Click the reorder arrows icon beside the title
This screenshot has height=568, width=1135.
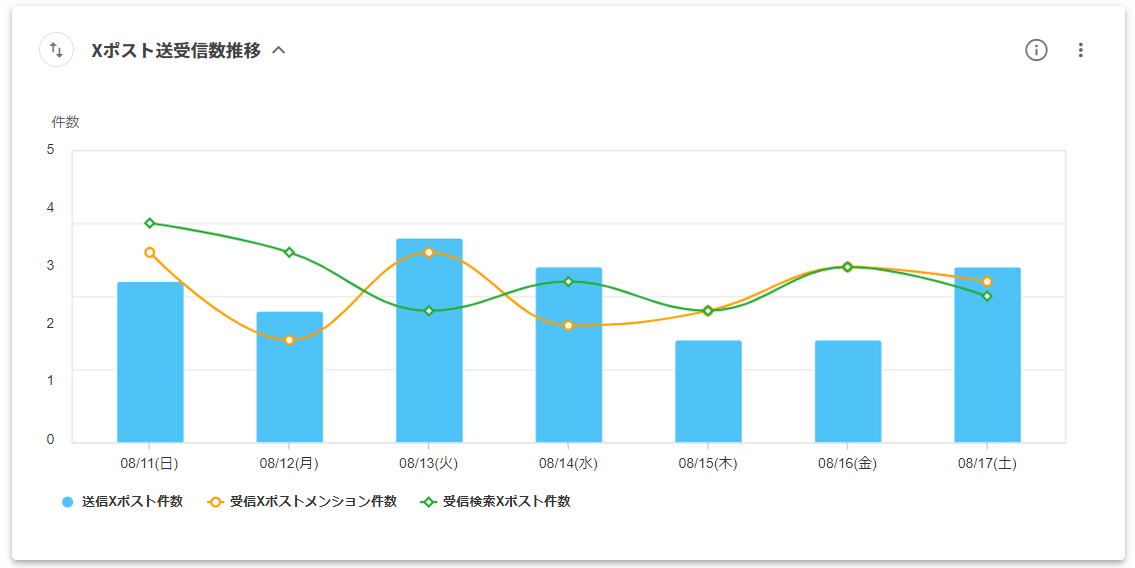(56, 50)
